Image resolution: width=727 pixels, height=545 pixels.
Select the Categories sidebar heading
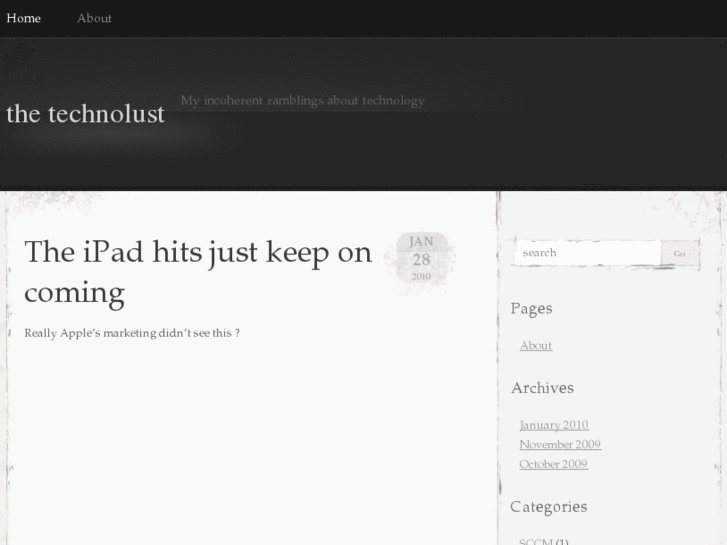(x=548, y=507)
